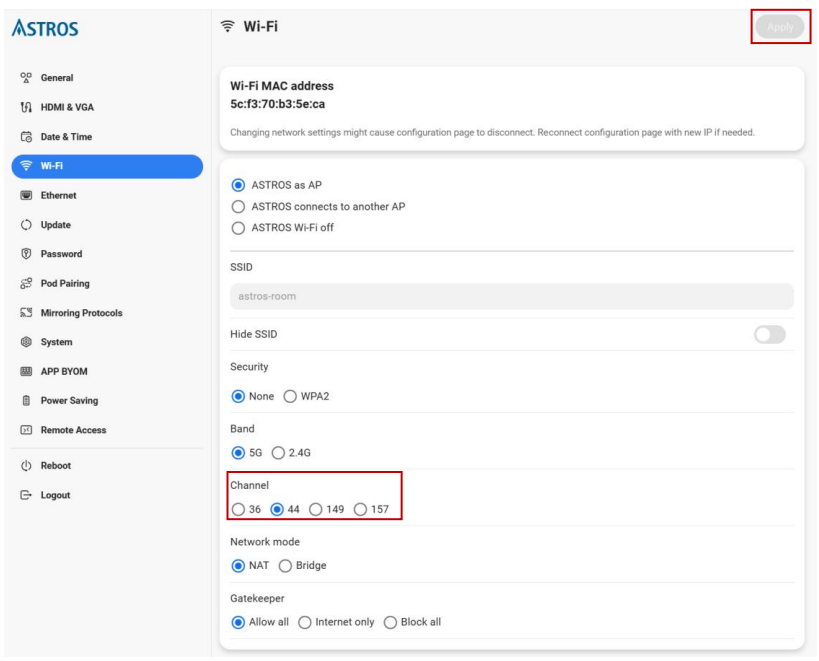
Task: Click the Date & Time calendar icon
Action: (x=26, y=137)
